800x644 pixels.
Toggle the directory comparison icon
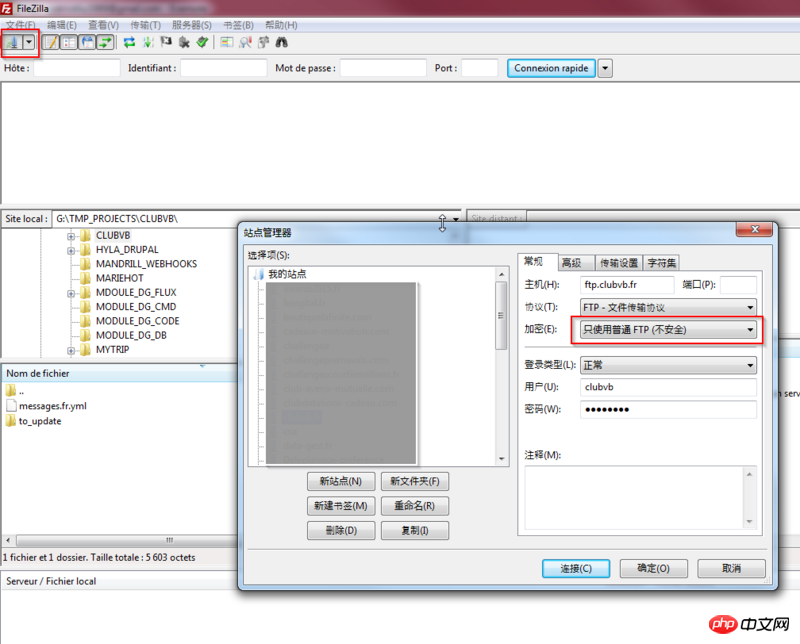click(x=245, y=42)
